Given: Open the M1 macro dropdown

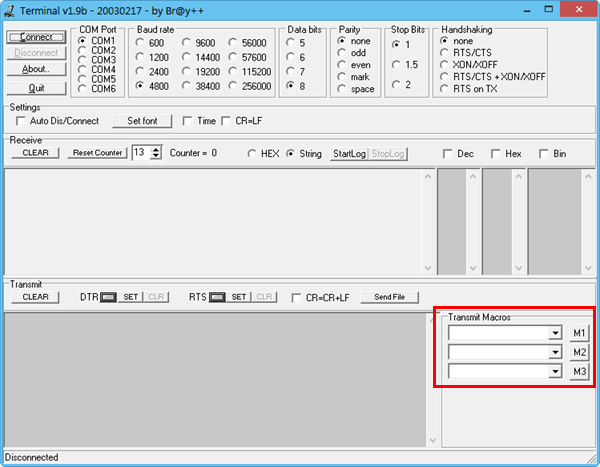Looking at the screenshot, I should click(x=555, y=333).
